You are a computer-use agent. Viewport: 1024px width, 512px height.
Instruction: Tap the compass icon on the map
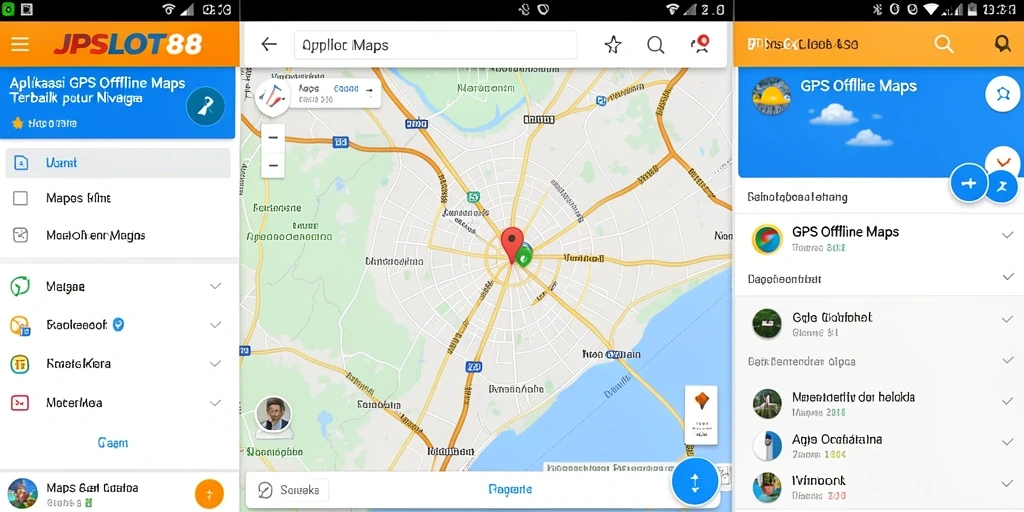tap(272, 97)
